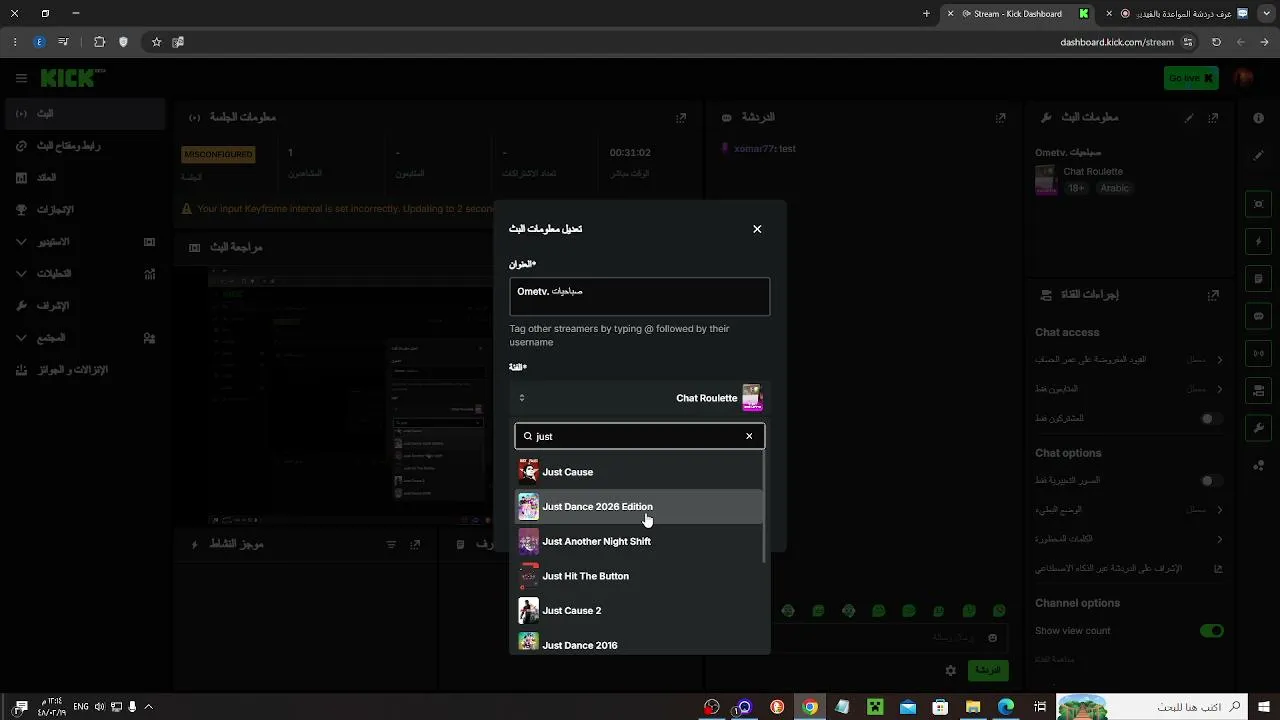1280x720 pixels.
Task: Choose Just Dance 2026 Edition category
Action: coord(639,507)
